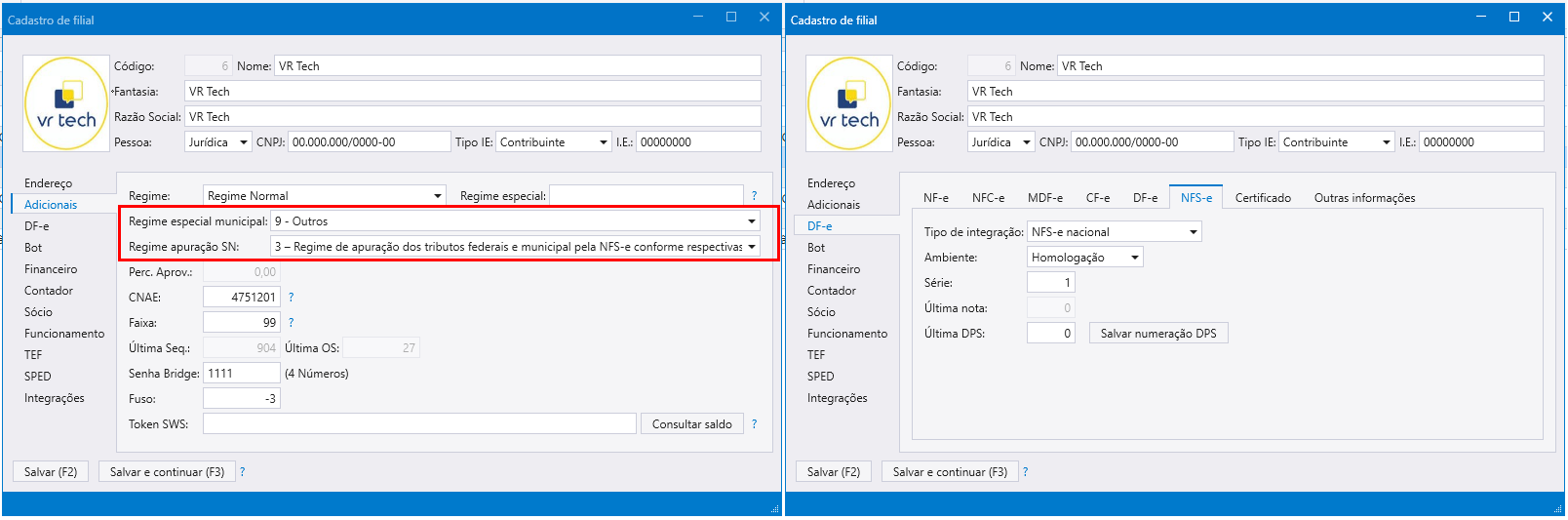Click the VR tech logo in the Adicionais window
The image size is (1568, 520).
66,103
